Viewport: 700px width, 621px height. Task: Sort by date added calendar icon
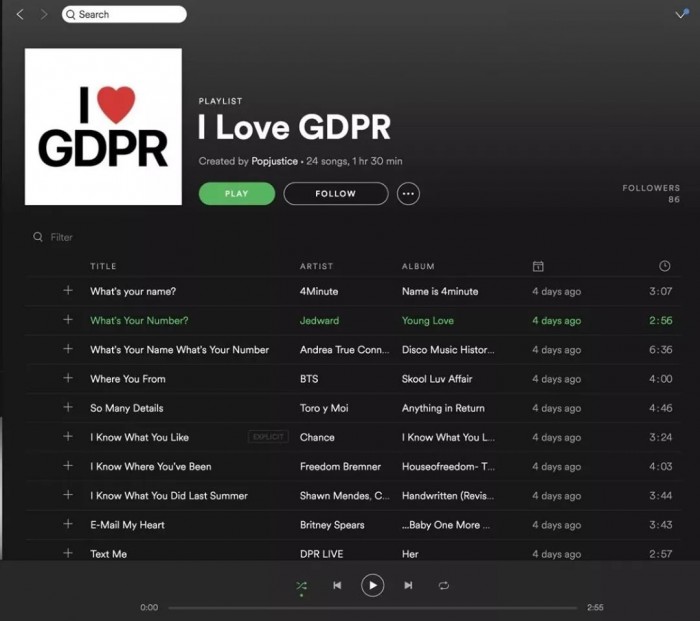538,266
